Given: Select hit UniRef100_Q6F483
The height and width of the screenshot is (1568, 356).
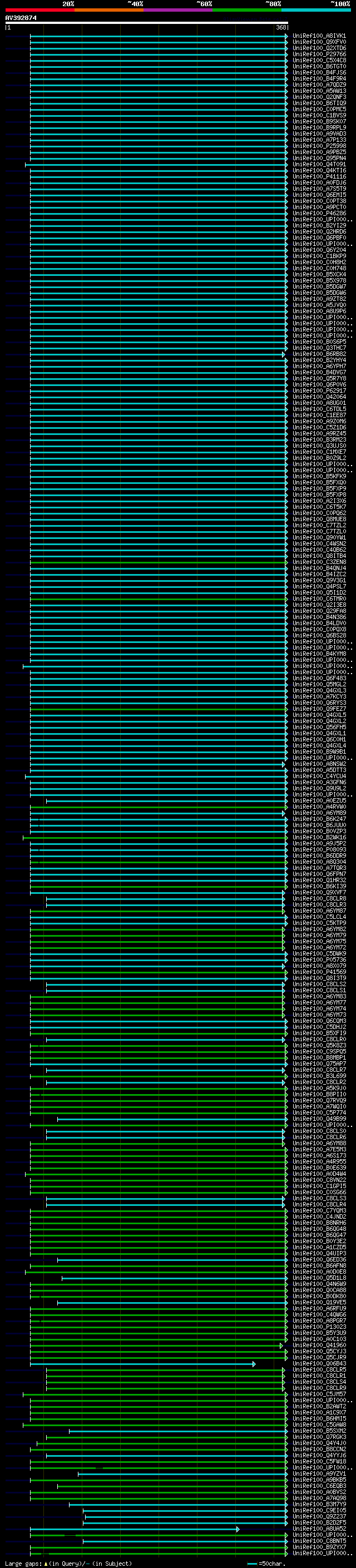Looking at the screenshot, I should click(x=319, y=678).
